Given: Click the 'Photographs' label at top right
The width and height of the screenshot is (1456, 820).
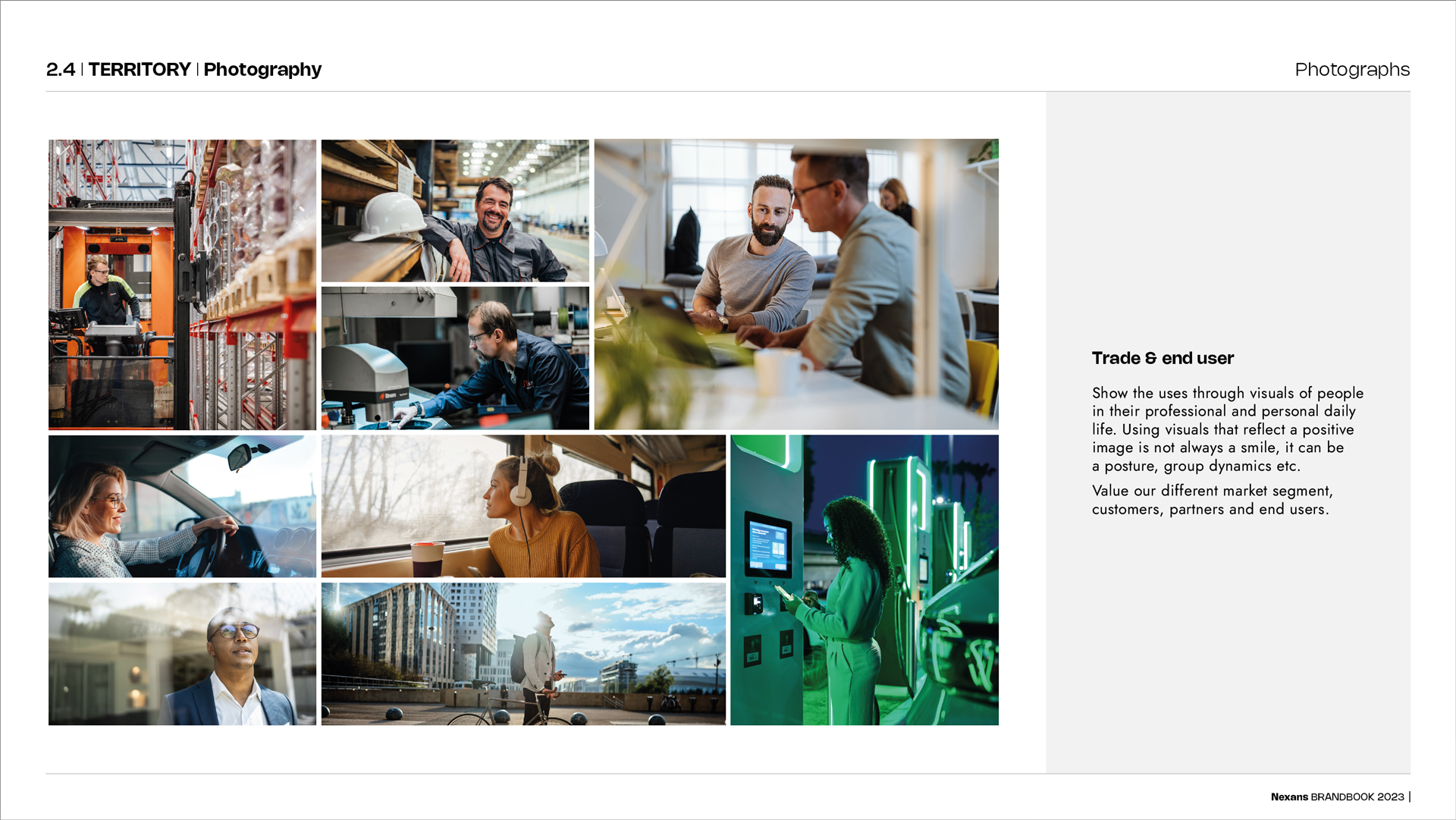Looking at the screenshot, I should (x=1352, y=70).
